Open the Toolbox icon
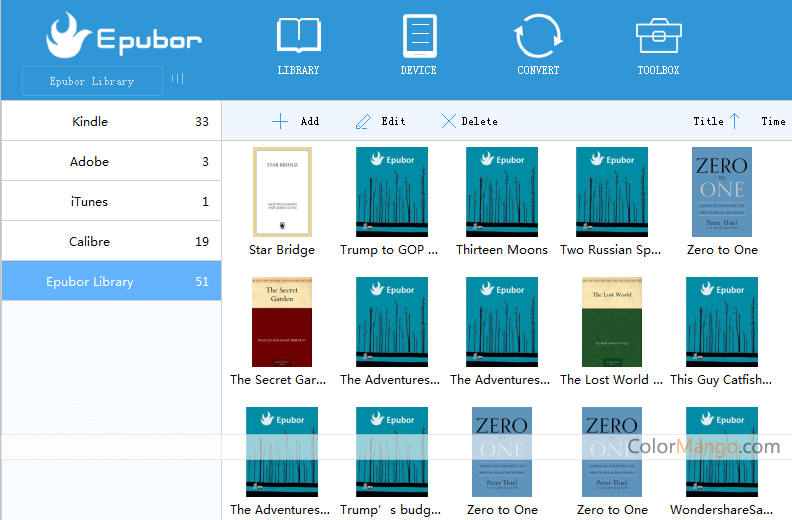Image resolution: width=792 pixels, height=520 pixels. click(x=658, y=36)
